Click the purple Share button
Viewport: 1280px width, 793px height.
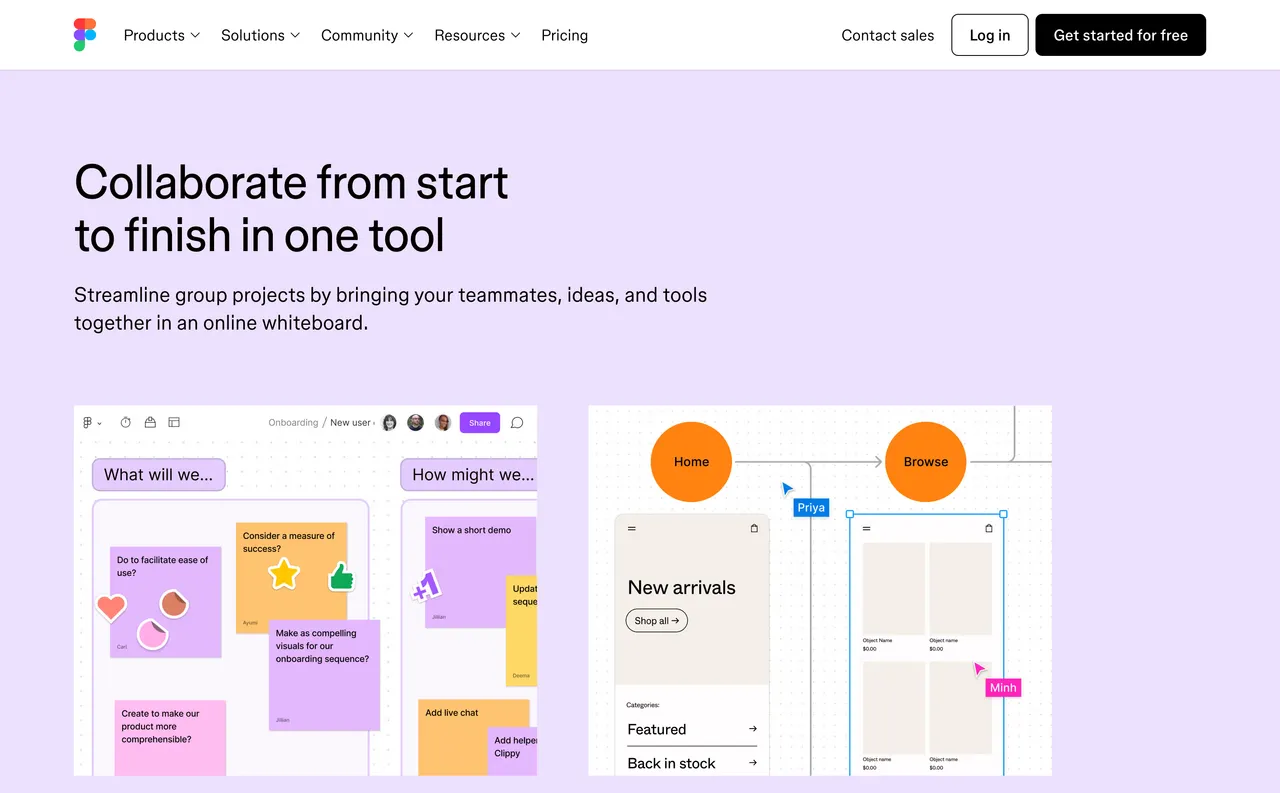coord(479,422)
